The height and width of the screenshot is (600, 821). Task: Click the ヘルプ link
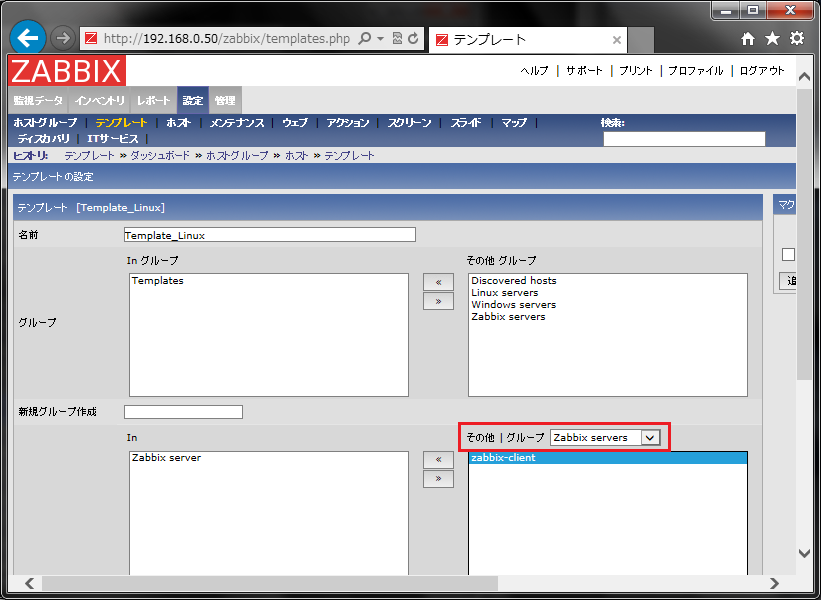coord(534,71)
